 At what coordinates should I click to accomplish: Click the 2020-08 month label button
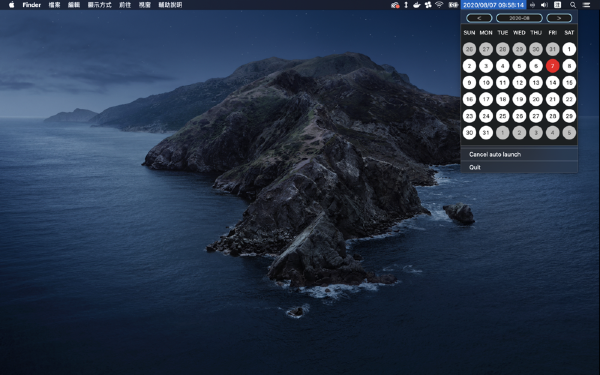(519, 18)
